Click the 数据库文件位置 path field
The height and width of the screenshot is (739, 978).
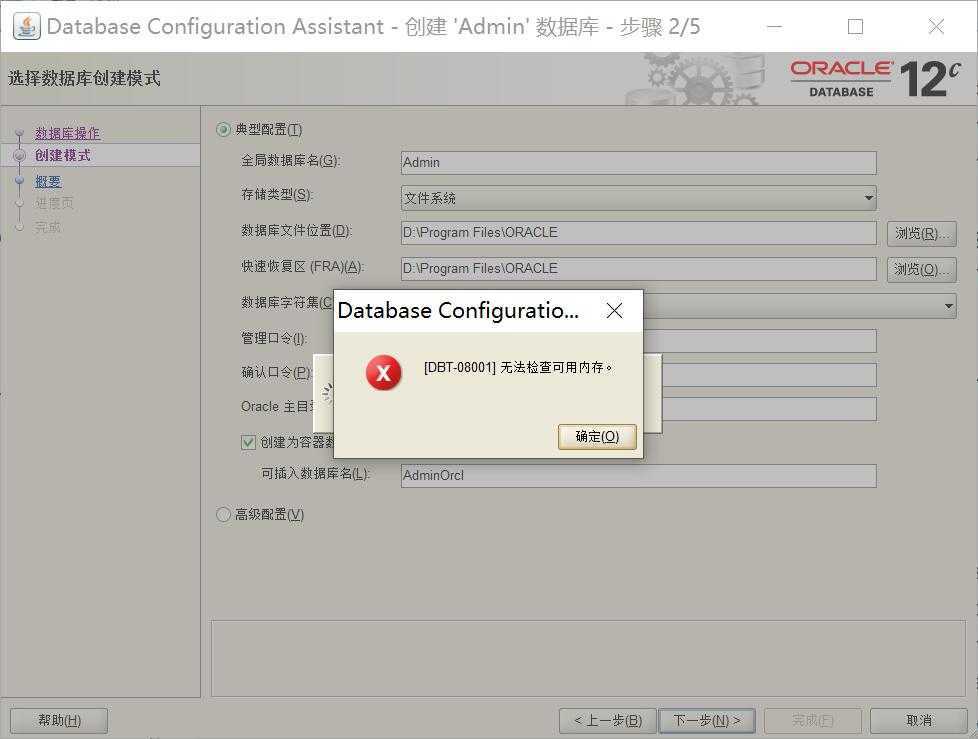[x=639, y=233]
